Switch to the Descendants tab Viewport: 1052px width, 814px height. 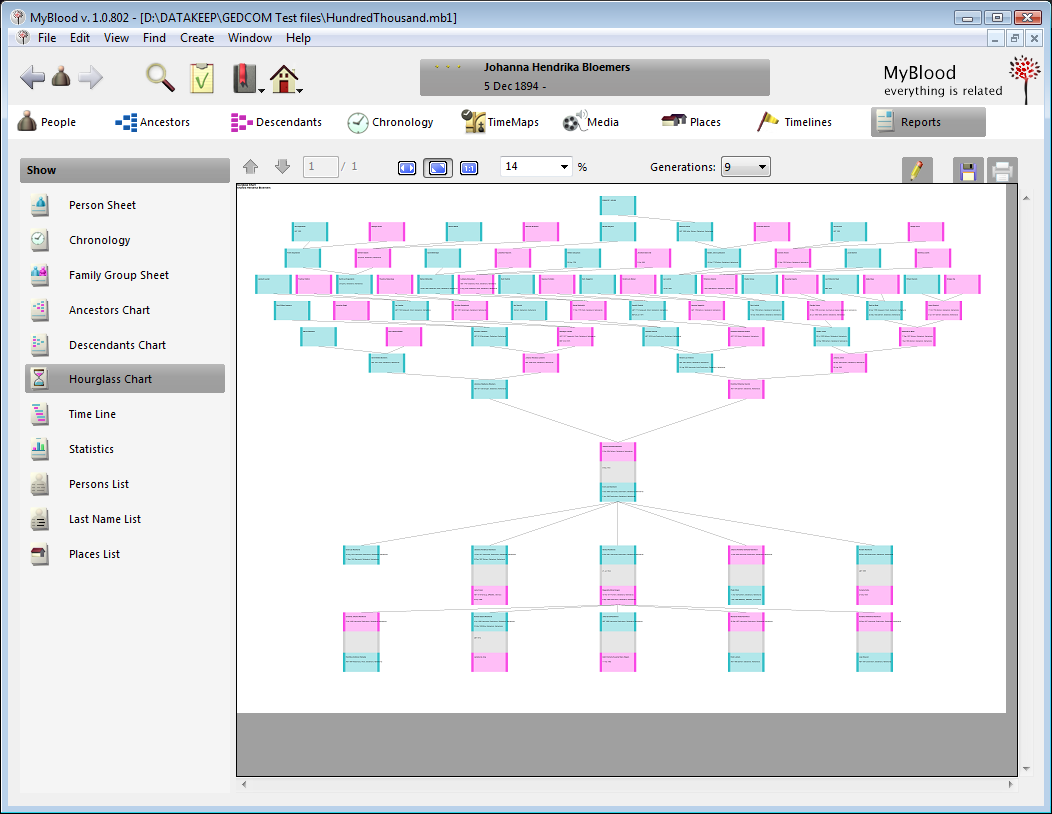click(276, 122)
